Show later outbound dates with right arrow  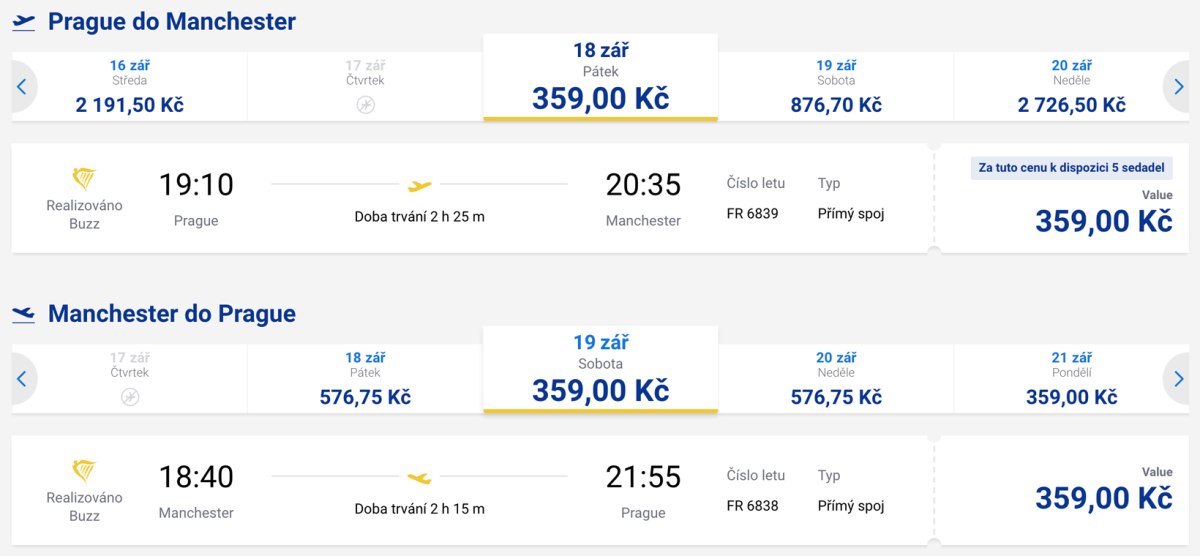[x=1179, y=87]
